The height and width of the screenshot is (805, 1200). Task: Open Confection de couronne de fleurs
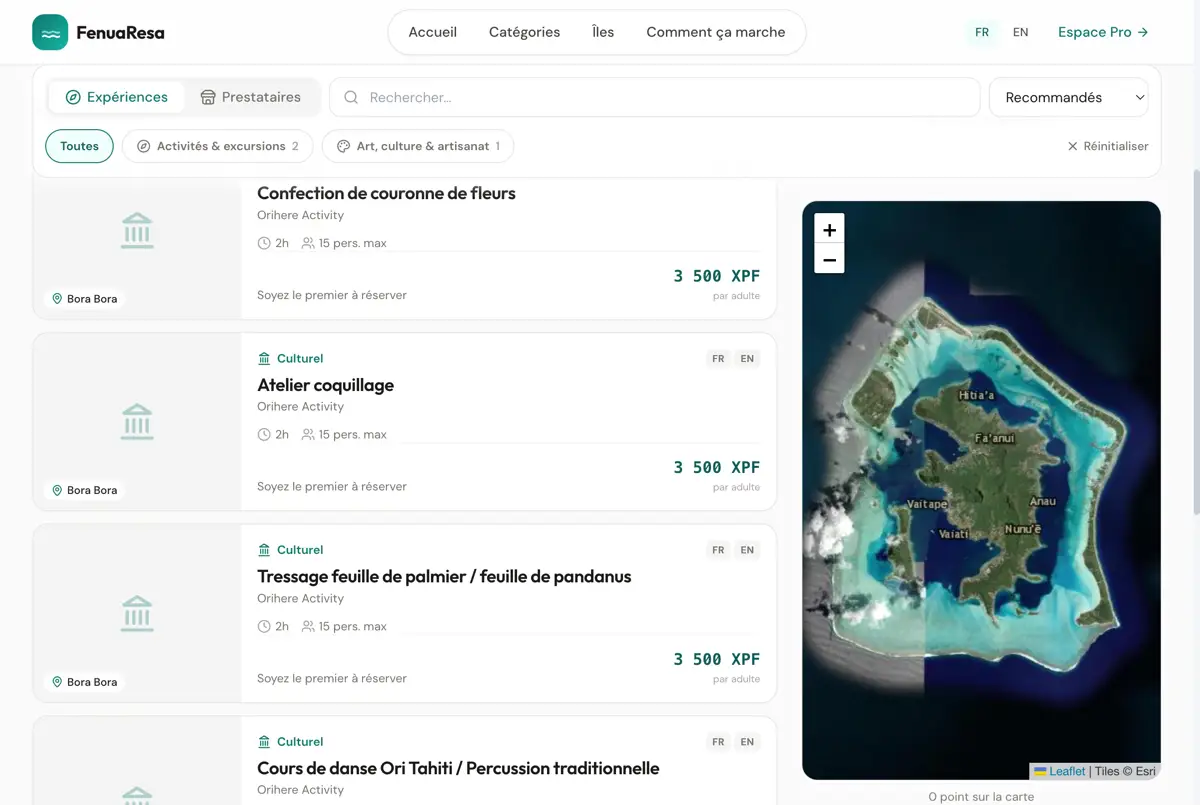(x=386, y=193)
